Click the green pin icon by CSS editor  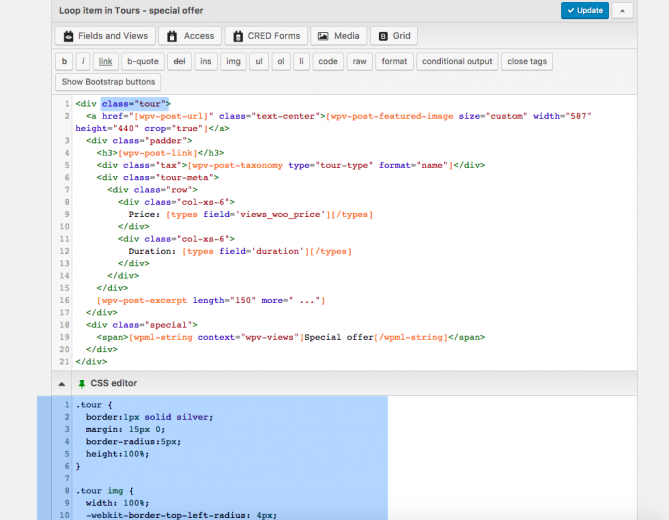click(x=81, y=383)
